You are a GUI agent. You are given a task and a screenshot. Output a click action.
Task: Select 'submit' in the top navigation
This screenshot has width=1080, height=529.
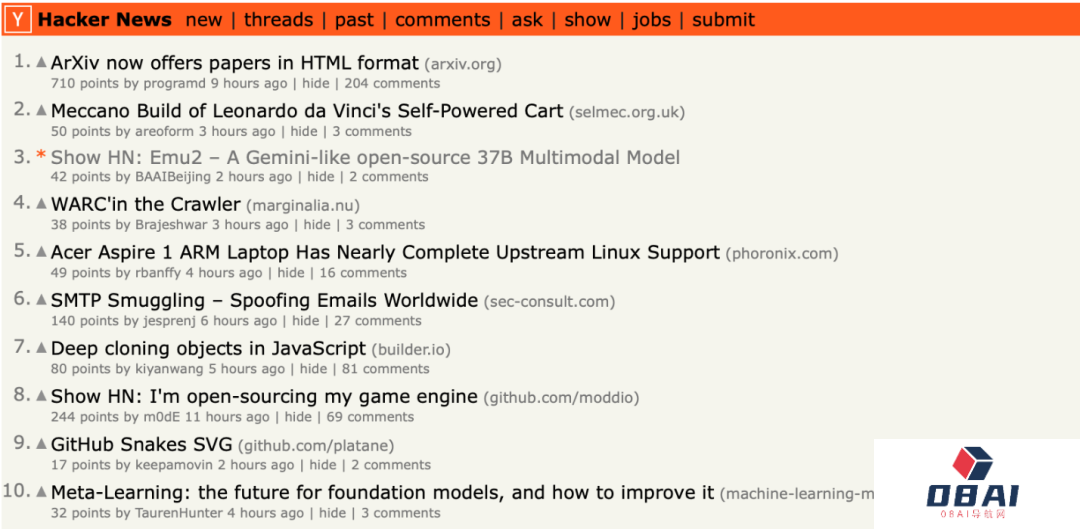coord(723,20)
